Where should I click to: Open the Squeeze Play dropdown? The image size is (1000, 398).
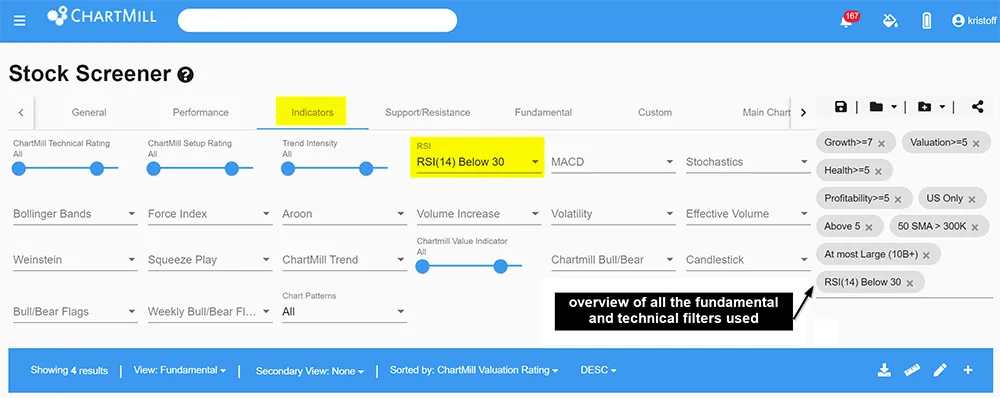click(x=209, y=260)
